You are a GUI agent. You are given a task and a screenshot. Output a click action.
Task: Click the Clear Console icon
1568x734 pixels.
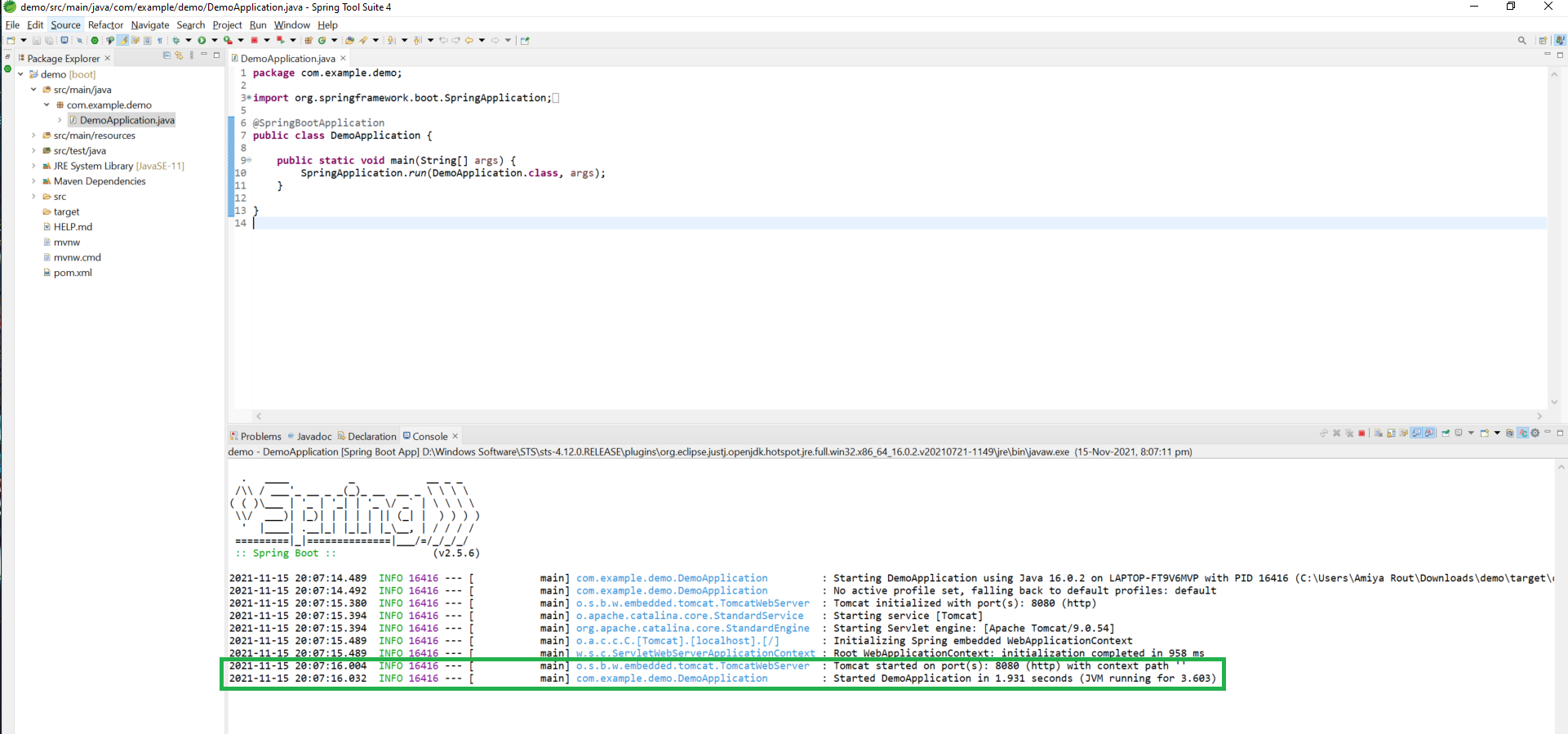(1379, 434)
